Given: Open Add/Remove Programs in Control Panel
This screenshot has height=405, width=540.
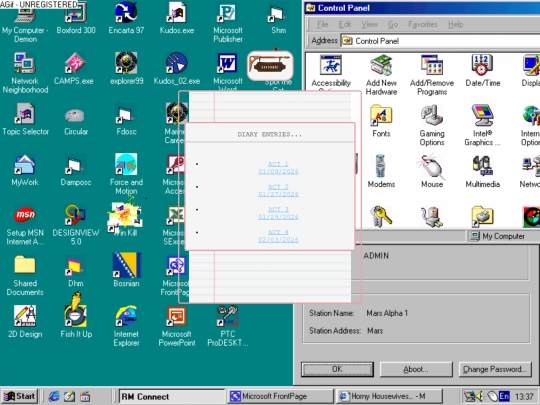Looking at the screenshot, I should pyautogui.click(x=432, y=75).
